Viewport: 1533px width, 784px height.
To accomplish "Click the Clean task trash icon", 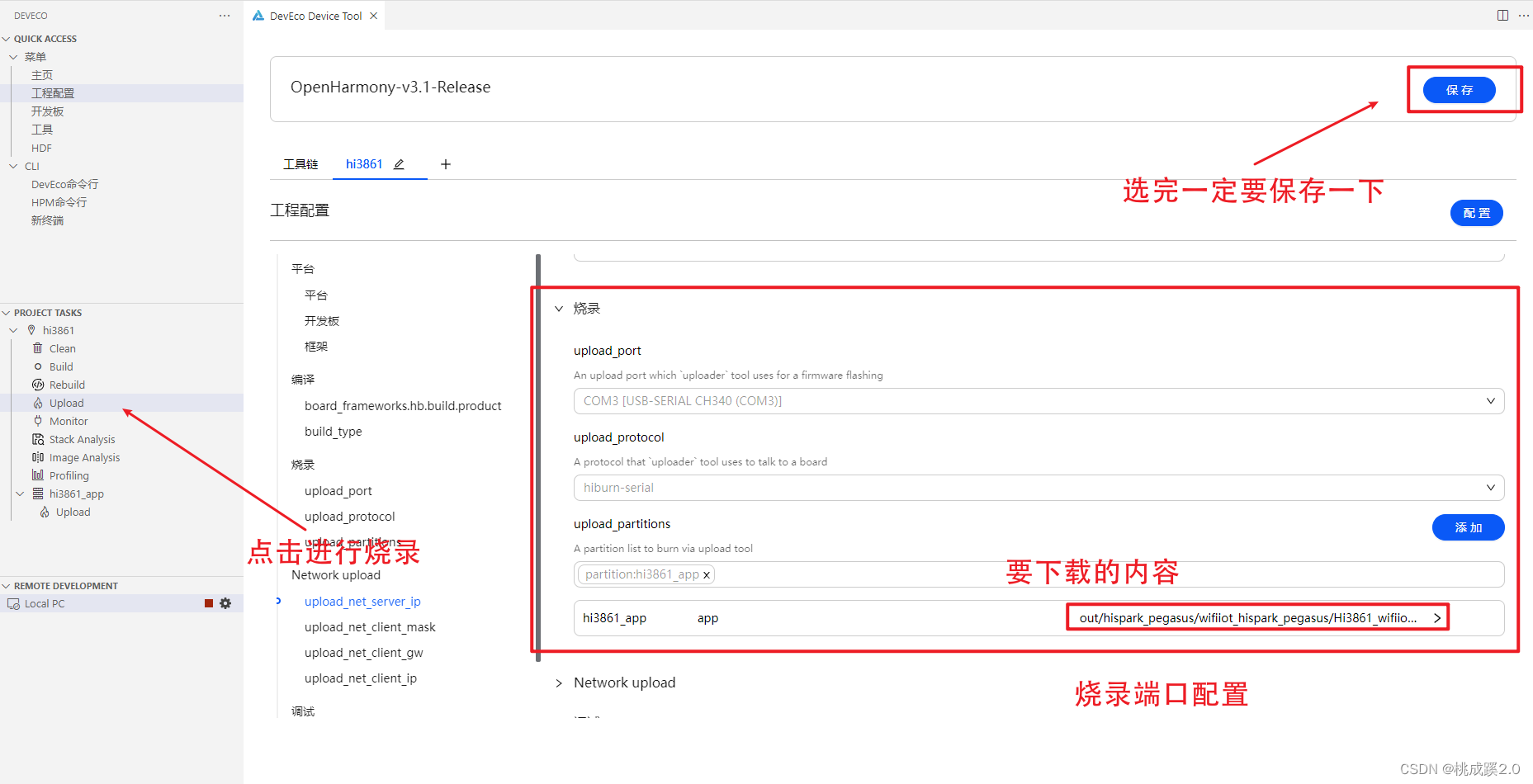I will pos(38,348).
